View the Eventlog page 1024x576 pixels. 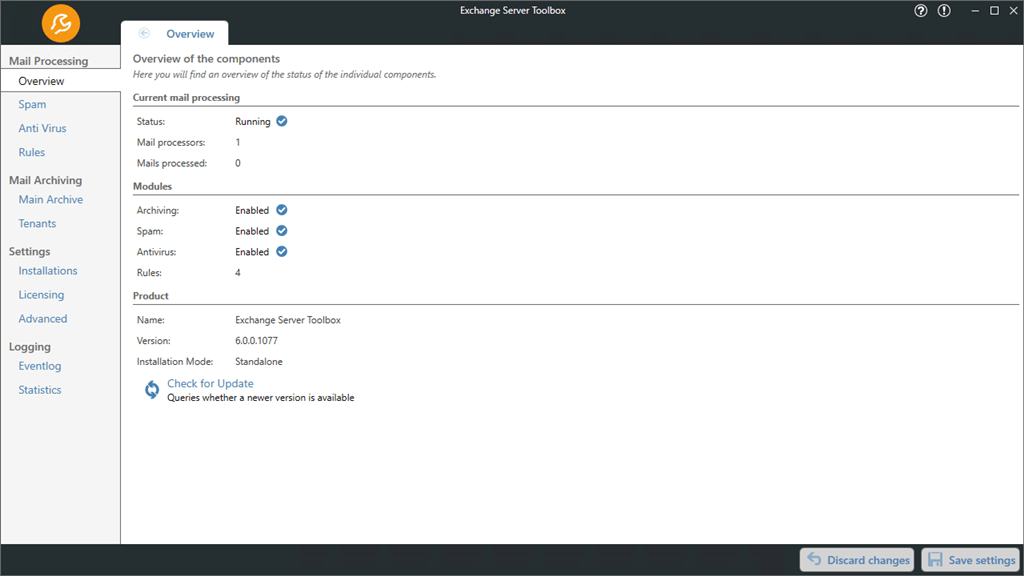click(39, 366)
